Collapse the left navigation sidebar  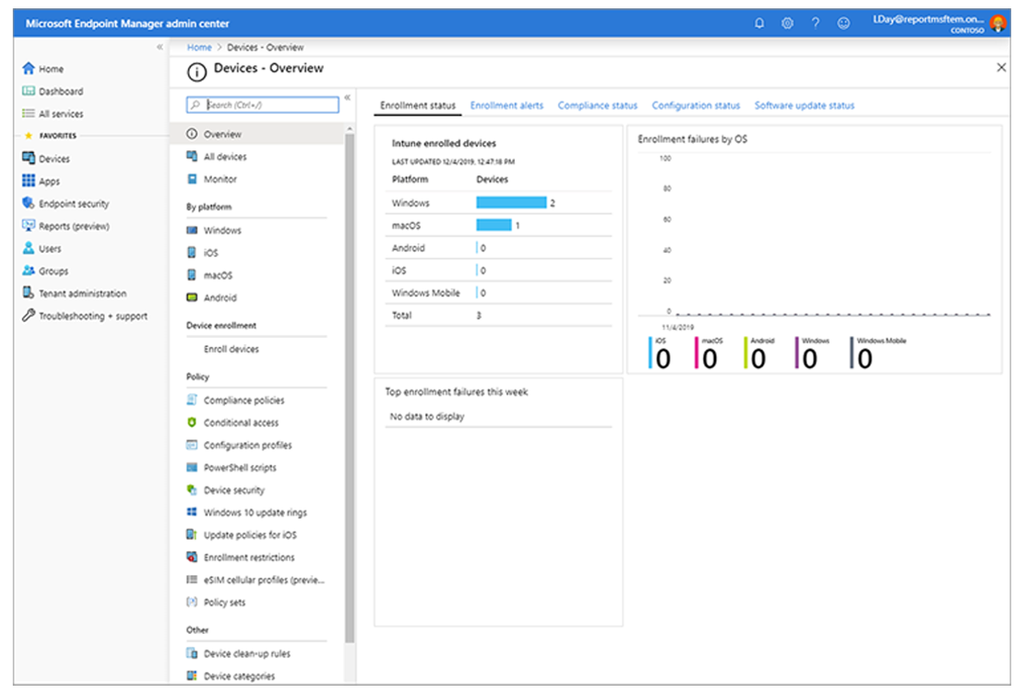[x=160, y=47]
